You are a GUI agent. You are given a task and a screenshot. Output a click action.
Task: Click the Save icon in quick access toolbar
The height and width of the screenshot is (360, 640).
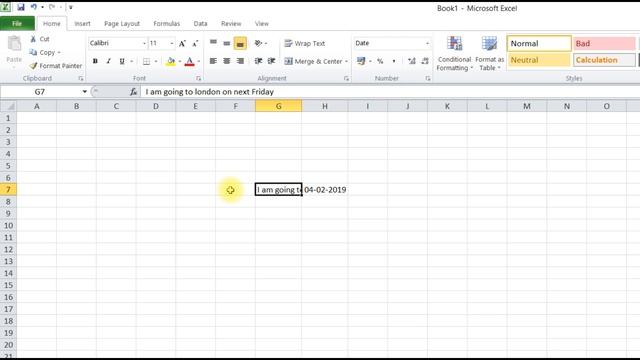point(21,7)
